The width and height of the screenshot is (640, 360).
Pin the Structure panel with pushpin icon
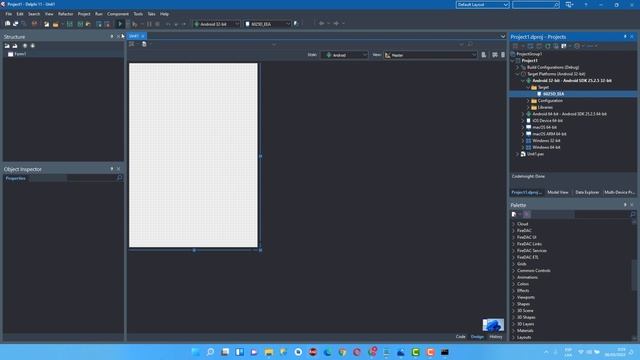(x=112, y=37)
